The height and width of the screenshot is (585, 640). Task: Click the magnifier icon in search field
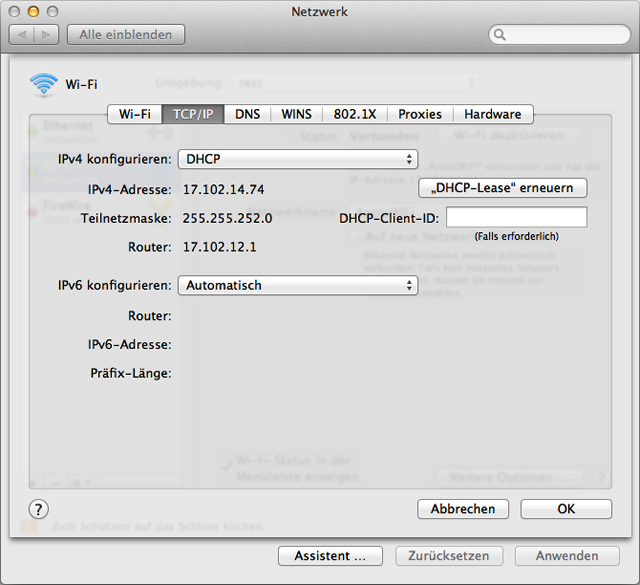[500, 35]
